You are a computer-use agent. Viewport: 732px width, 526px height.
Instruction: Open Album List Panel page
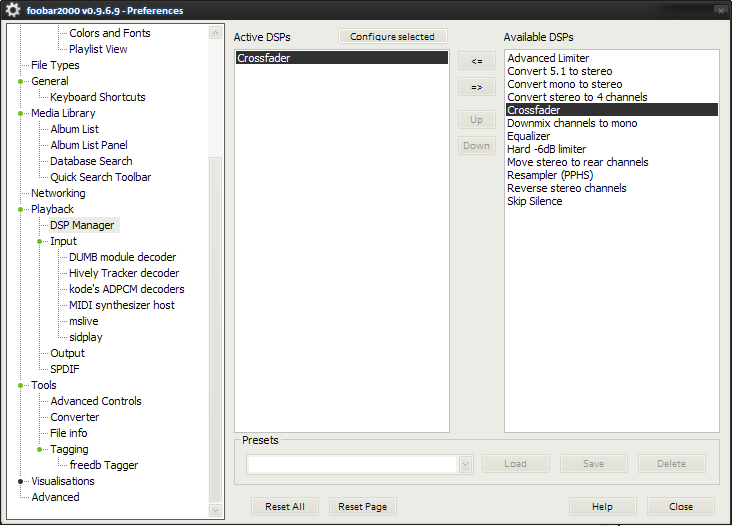(89, 145)
